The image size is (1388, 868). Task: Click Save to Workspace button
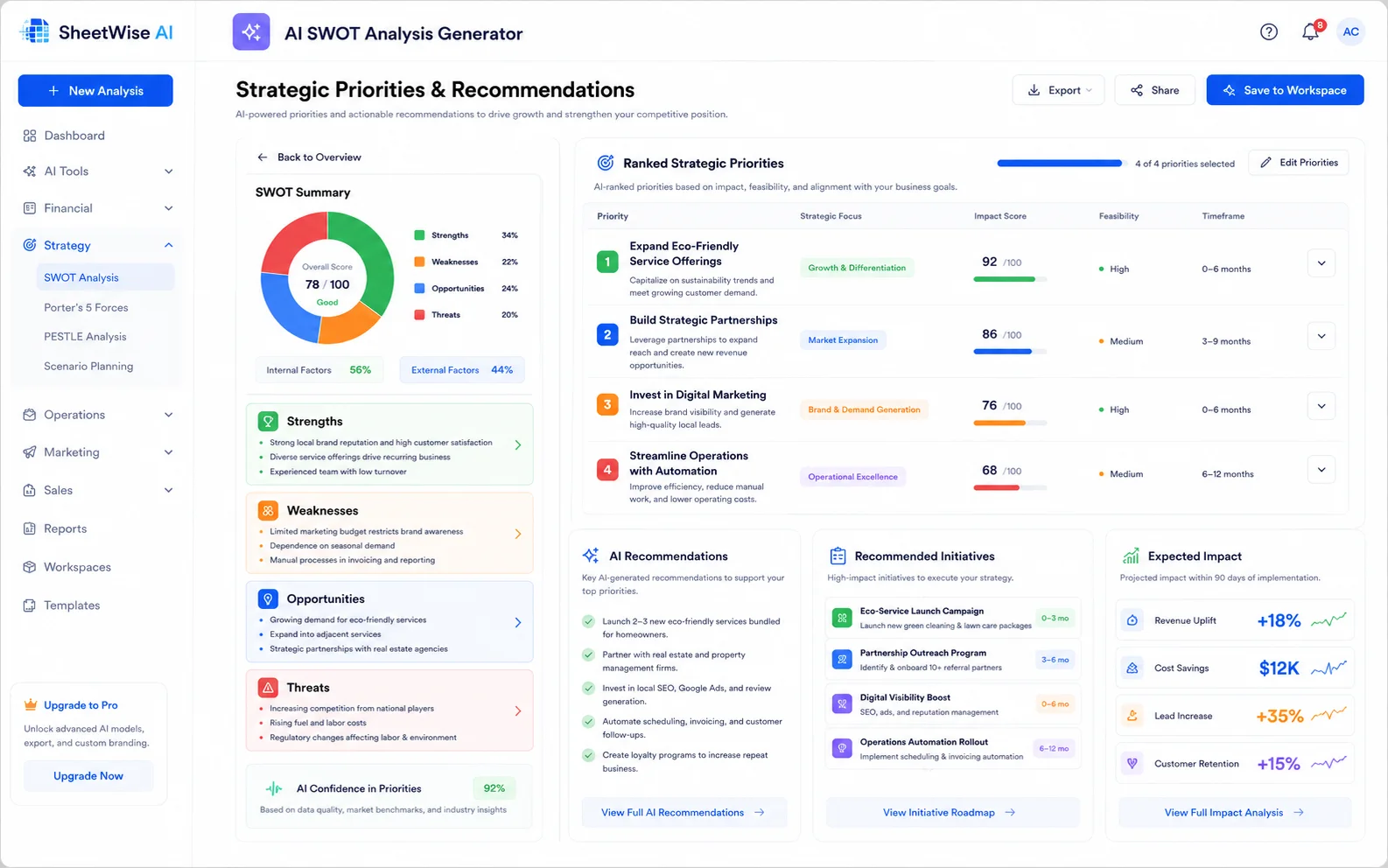[x=1285, y=90]
